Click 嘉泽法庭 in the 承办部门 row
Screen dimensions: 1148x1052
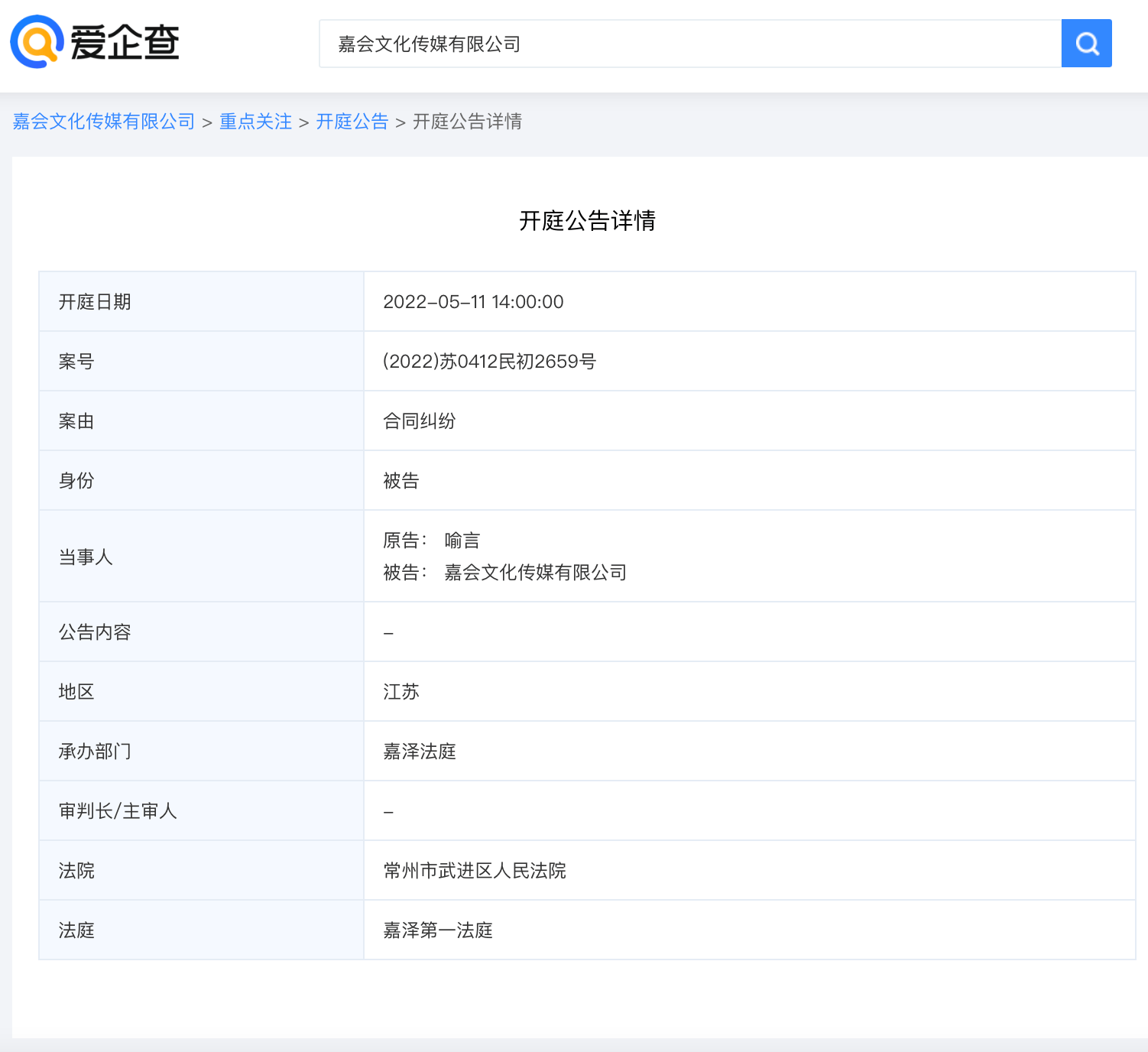point(420,751)
